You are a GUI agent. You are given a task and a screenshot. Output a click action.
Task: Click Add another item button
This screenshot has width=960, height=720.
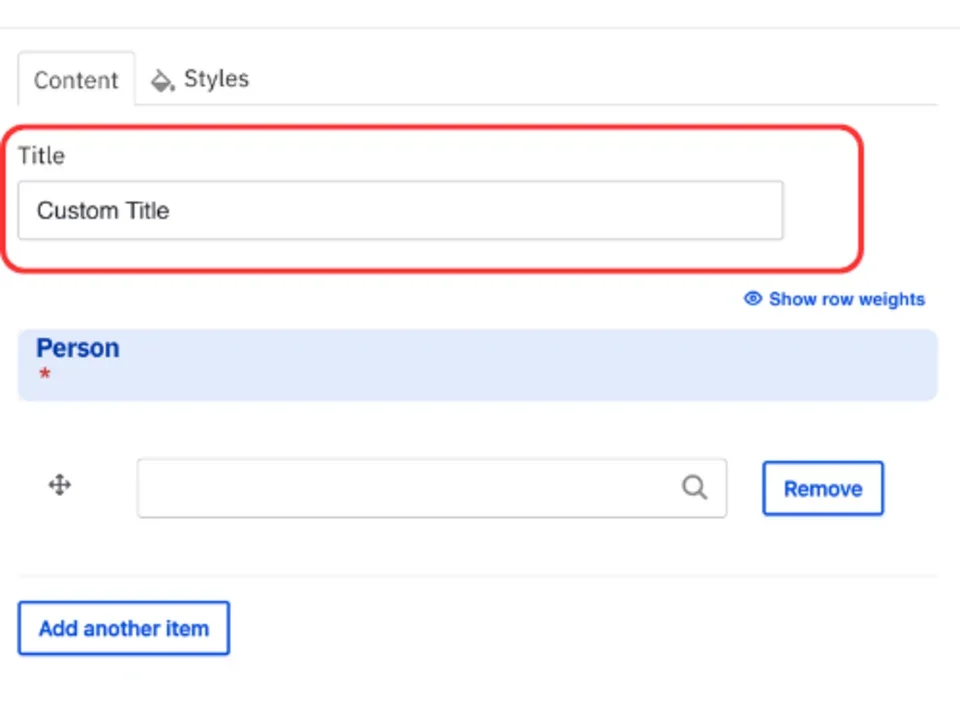pyautogui.click(x=124, y=629)
